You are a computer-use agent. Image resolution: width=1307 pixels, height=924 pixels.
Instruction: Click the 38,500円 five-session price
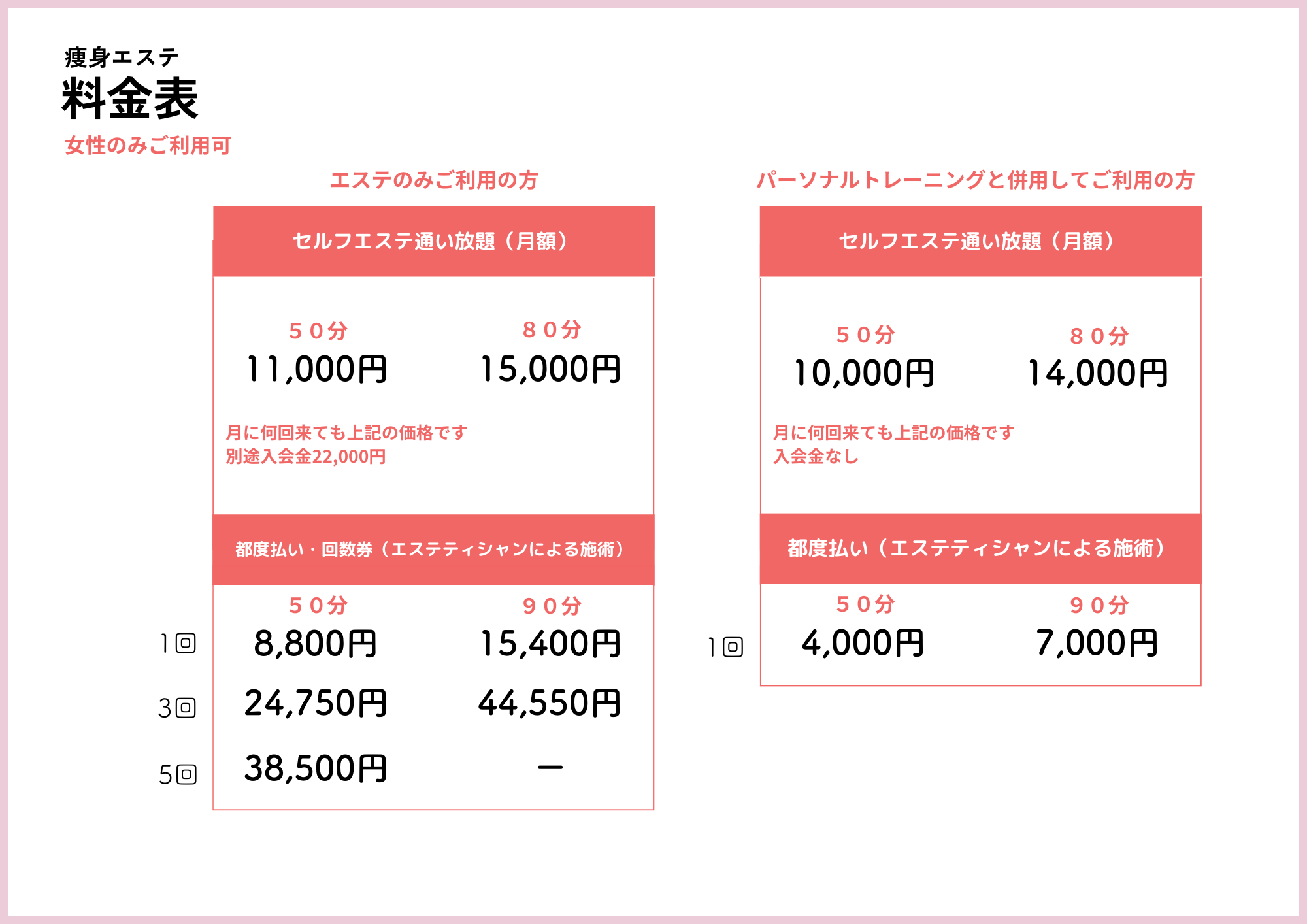316,768
